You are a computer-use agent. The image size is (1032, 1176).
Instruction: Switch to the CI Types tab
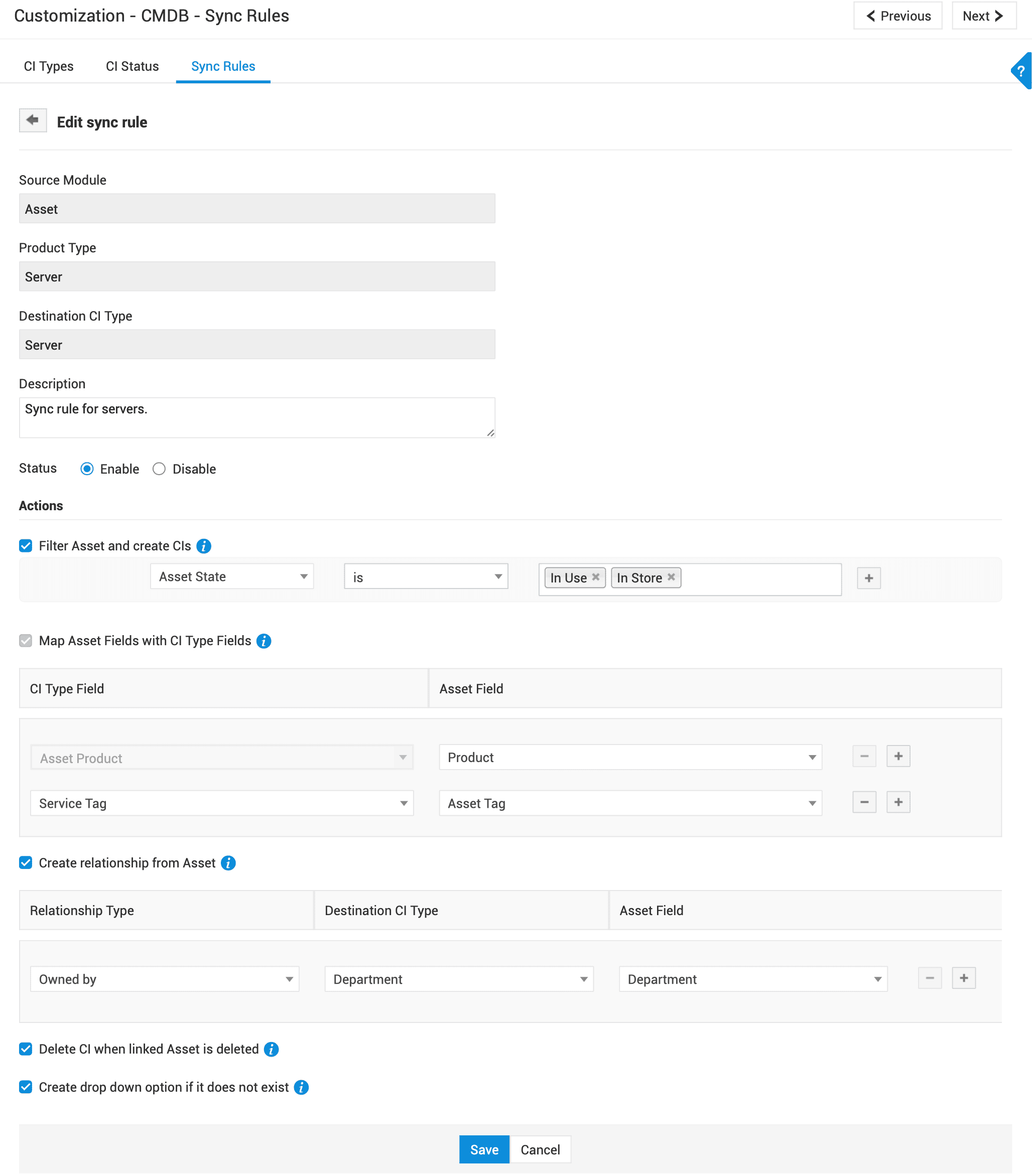48,66
